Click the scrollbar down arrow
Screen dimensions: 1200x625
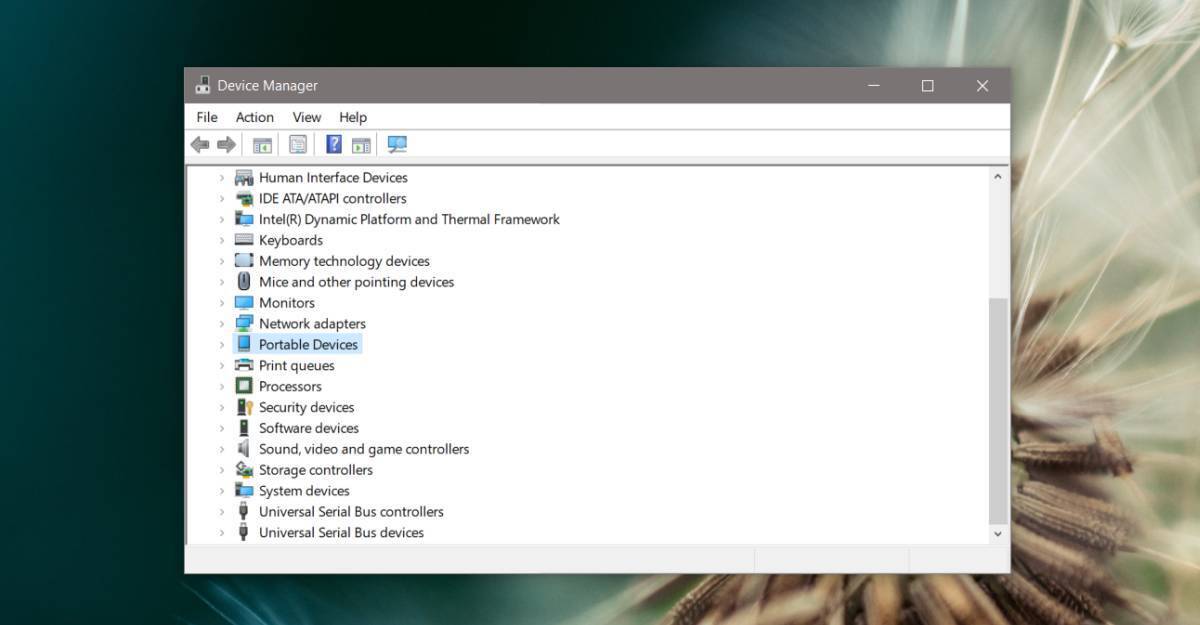pyautogui.click(x=997, y=535)
